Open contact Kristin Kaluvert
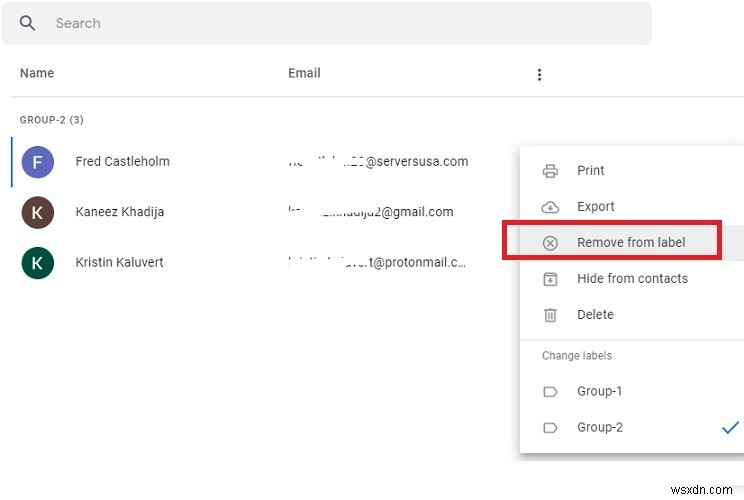The height and width of the screenshot is (500, 744). (119, 262)
